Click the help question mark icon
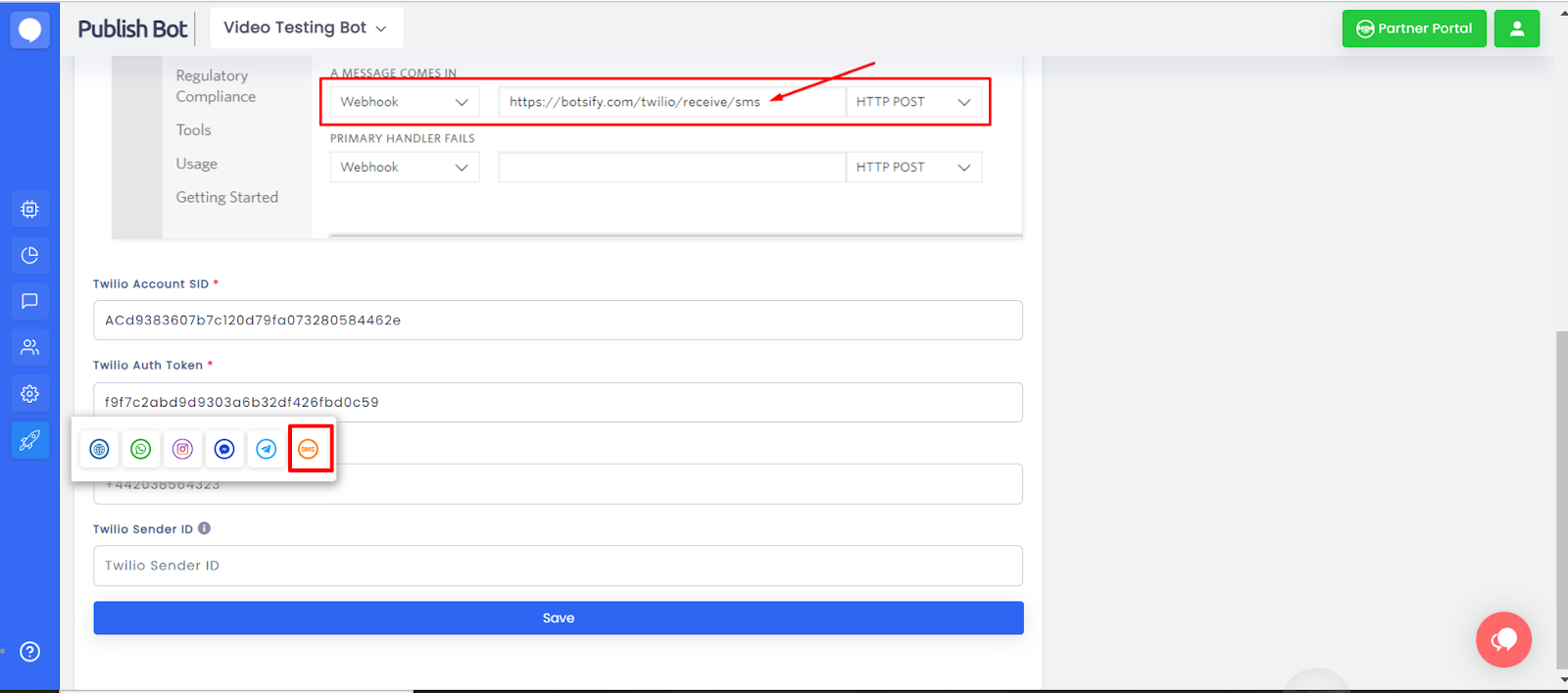1568x693 pixels. point(29,652)
